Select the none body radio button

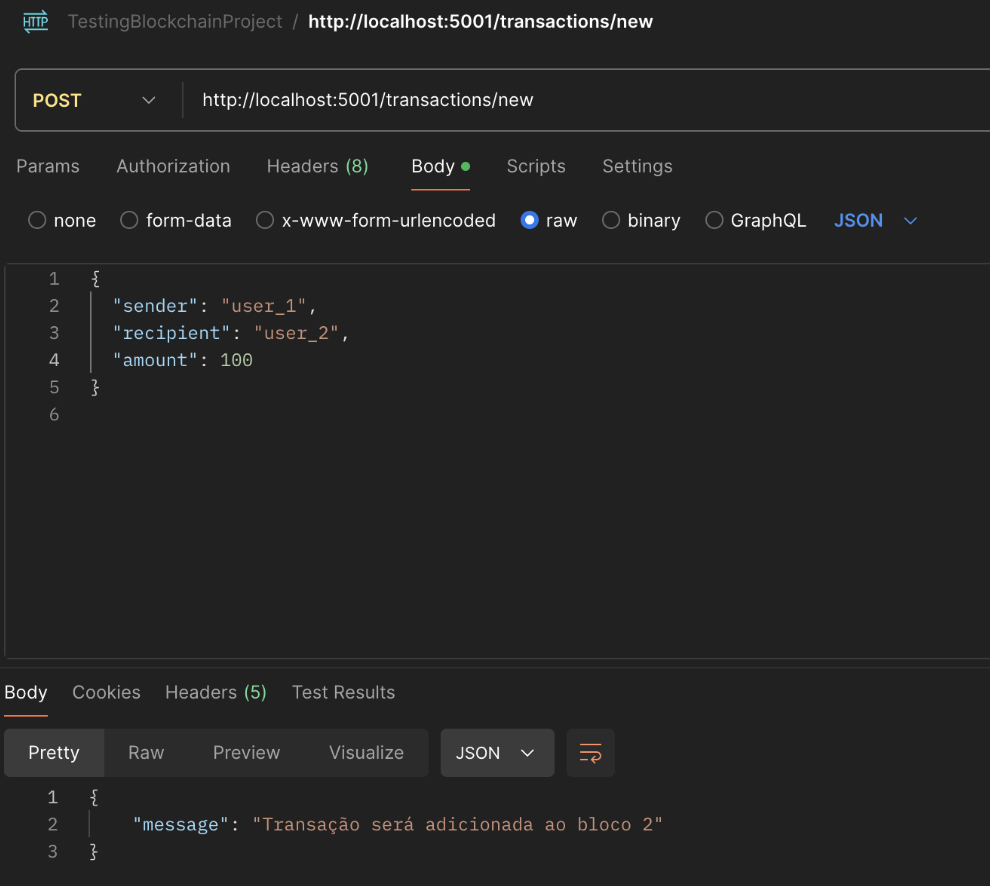37,220
